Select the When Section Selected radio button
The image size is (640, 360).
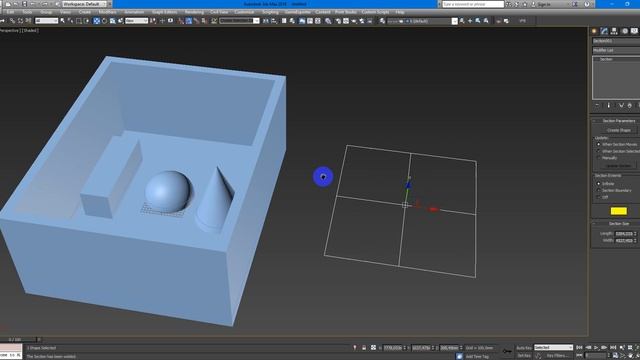point(599,151)
